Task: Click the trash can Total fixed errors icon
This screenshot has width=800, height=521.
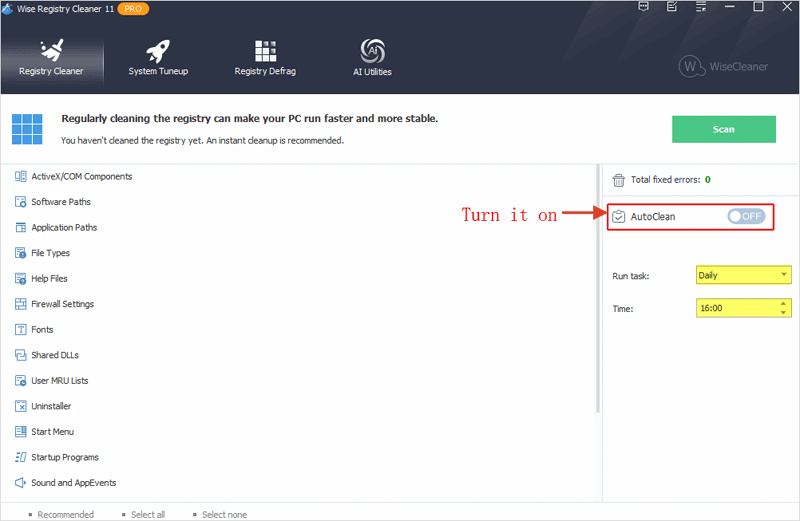Action: [x=618, y=180]
